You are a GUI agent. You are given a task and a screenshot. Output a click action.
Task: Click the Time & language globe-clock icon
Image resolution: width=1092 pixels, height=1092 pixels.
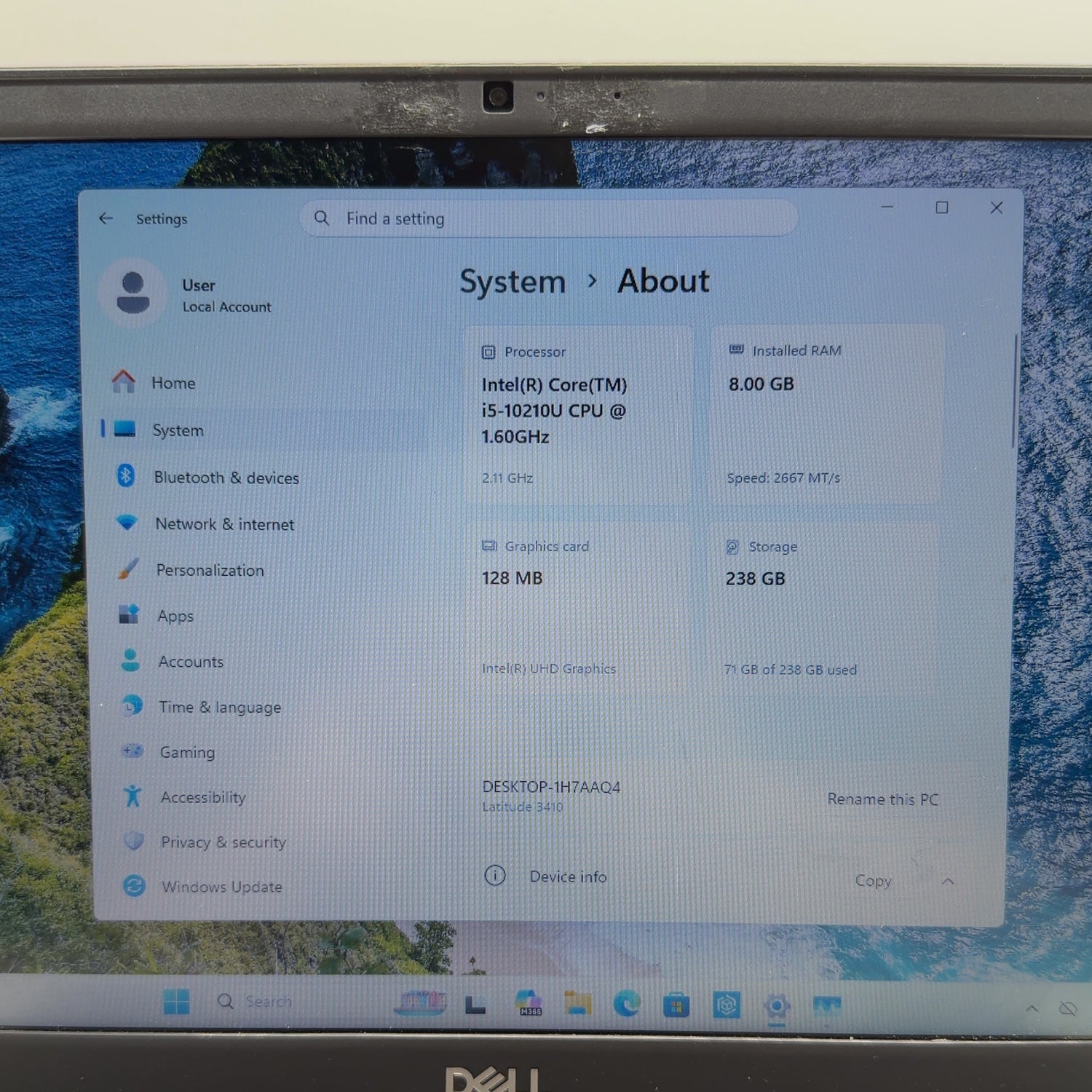coord(132,705)
